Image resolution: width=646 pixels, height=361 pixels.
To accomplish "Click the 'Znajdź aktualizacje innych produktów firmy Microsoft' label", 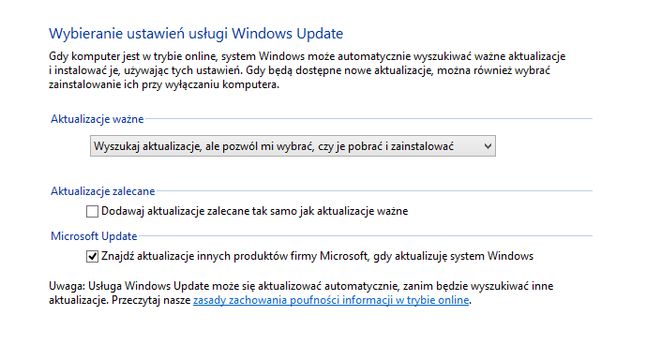I will coord(317,256).
